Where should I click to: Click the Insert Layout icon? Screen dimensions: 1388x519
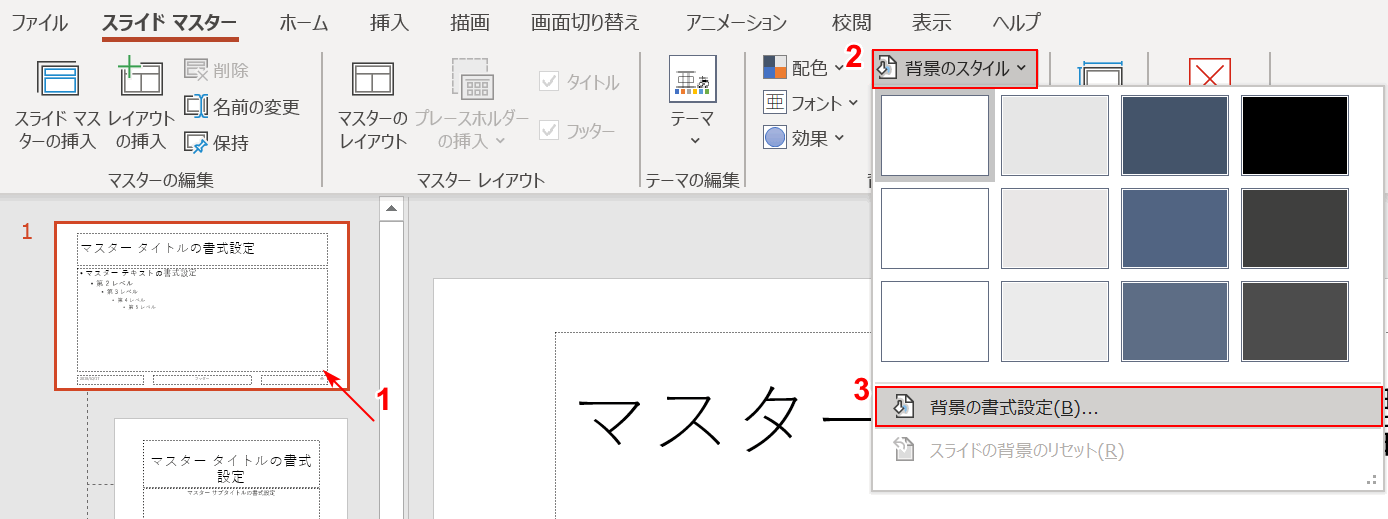[x=140, y=78]
